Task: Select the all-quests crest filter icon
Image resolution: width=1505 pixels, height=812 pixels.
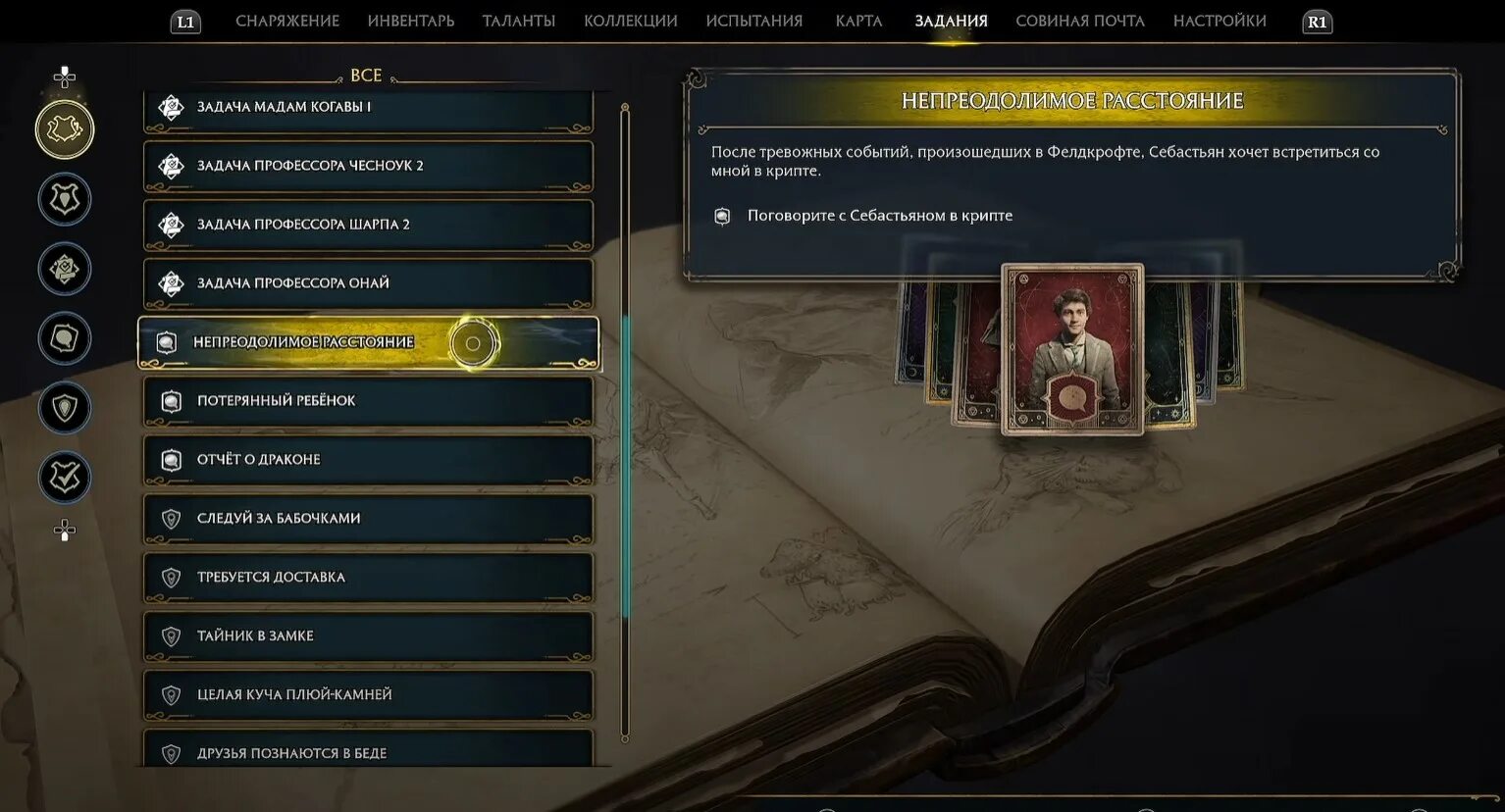Action: point(65,129)
